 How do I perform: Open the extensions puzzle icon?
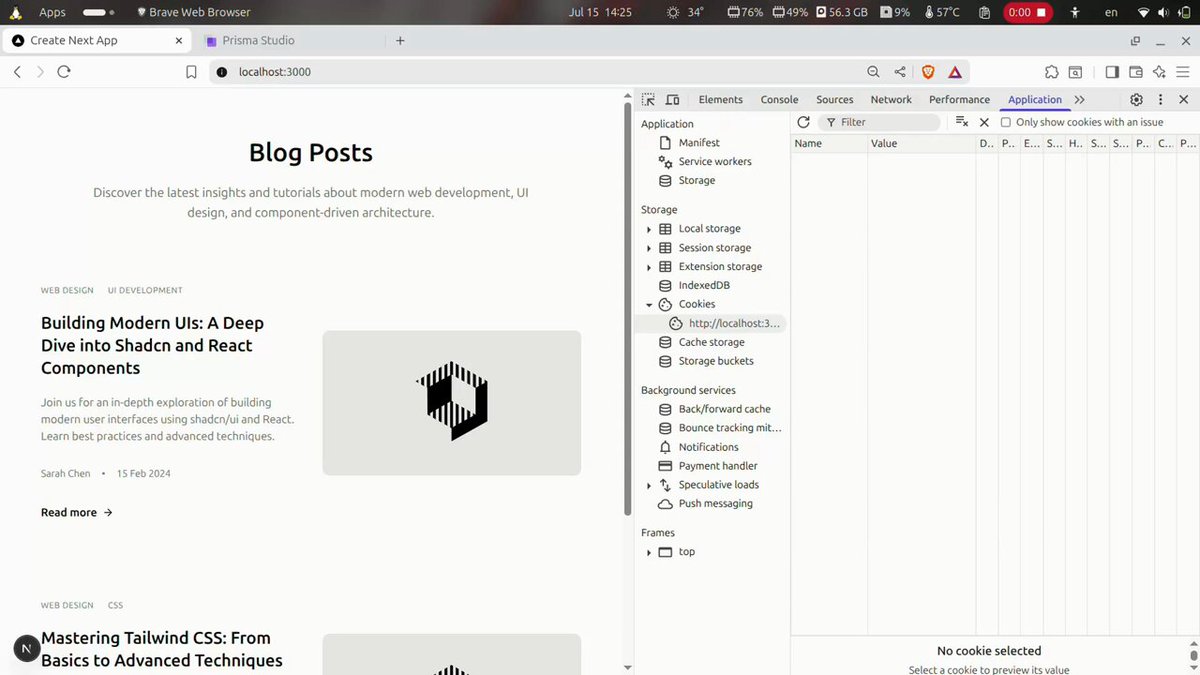click(x=1051, y=72)
